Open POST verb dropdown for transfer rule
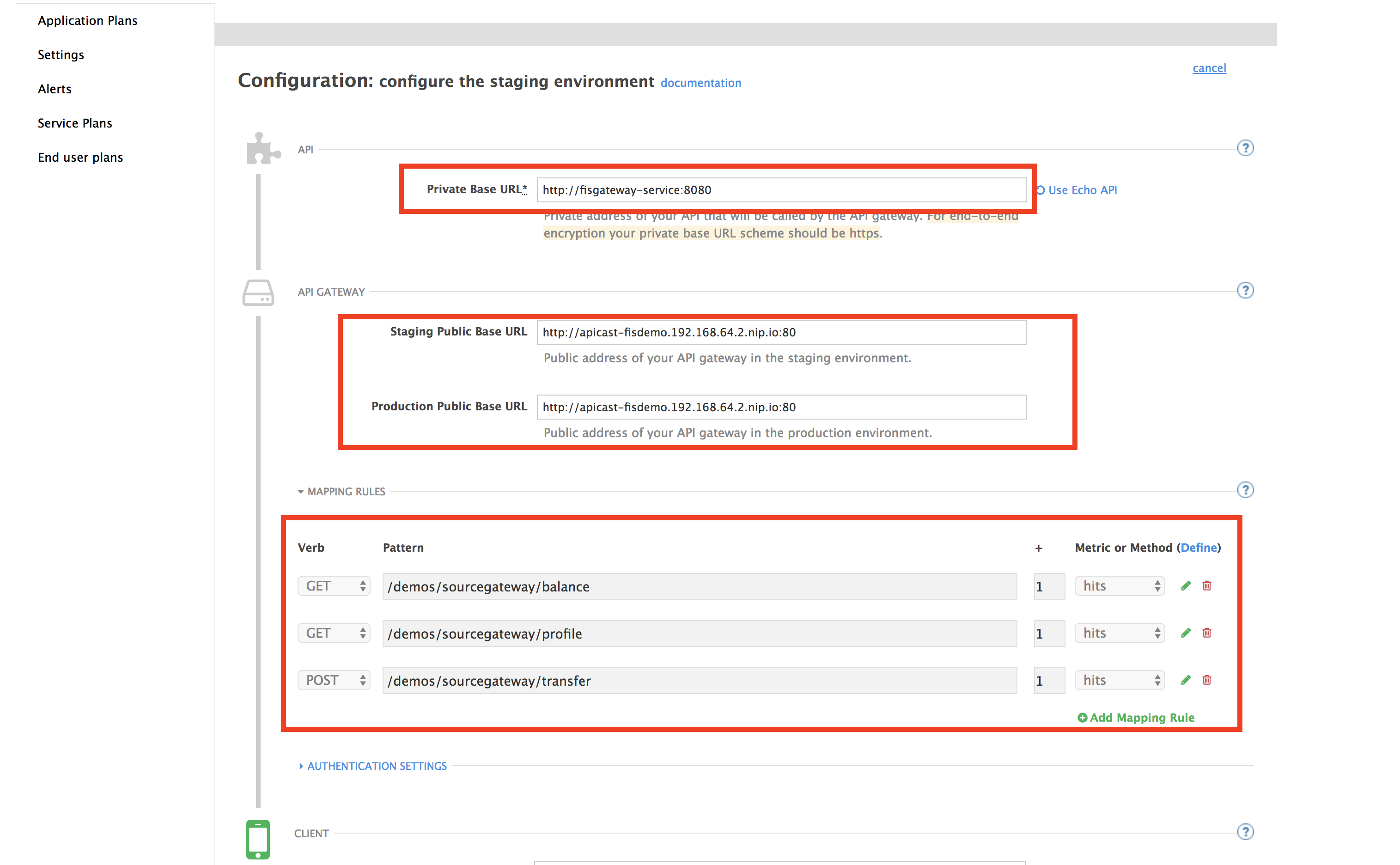This screenshot has width=1400, height=865. (334, 680)
